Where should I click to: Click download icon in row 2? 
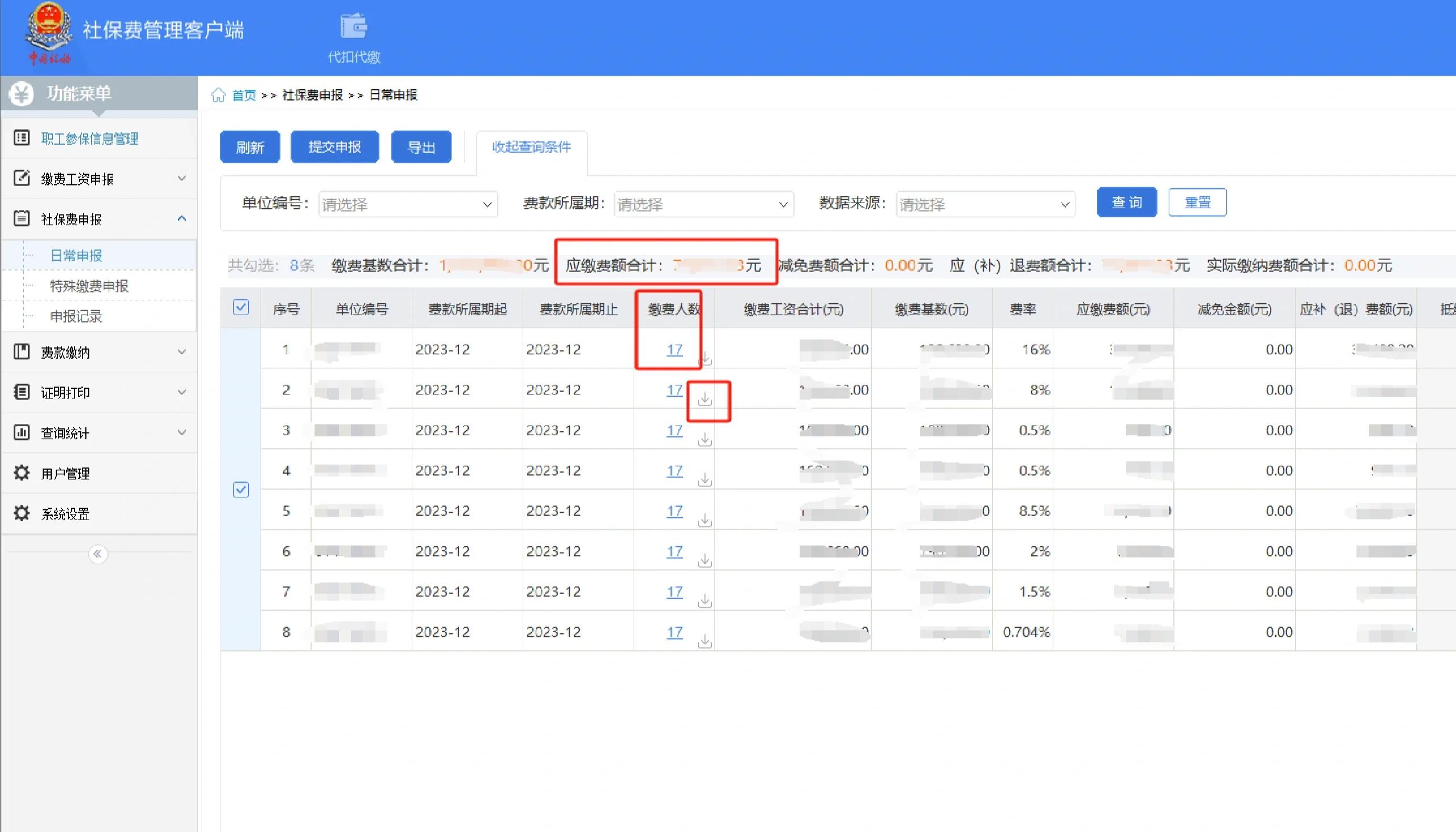(705, 399)
